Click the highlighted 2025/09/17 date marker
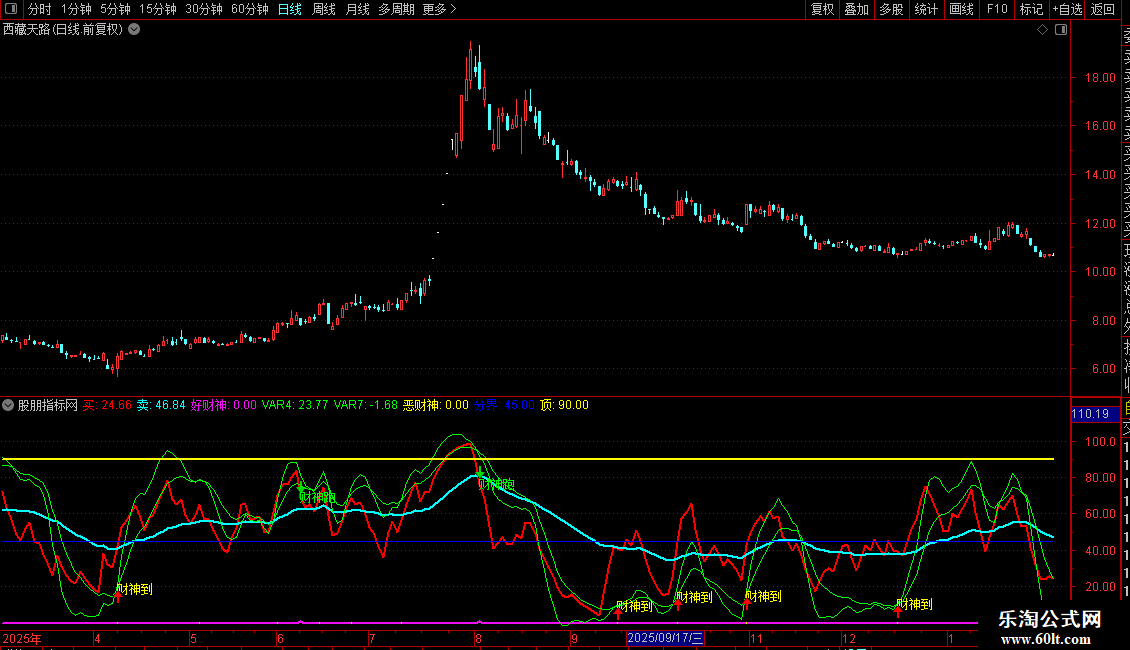 [x=666, y=638]
